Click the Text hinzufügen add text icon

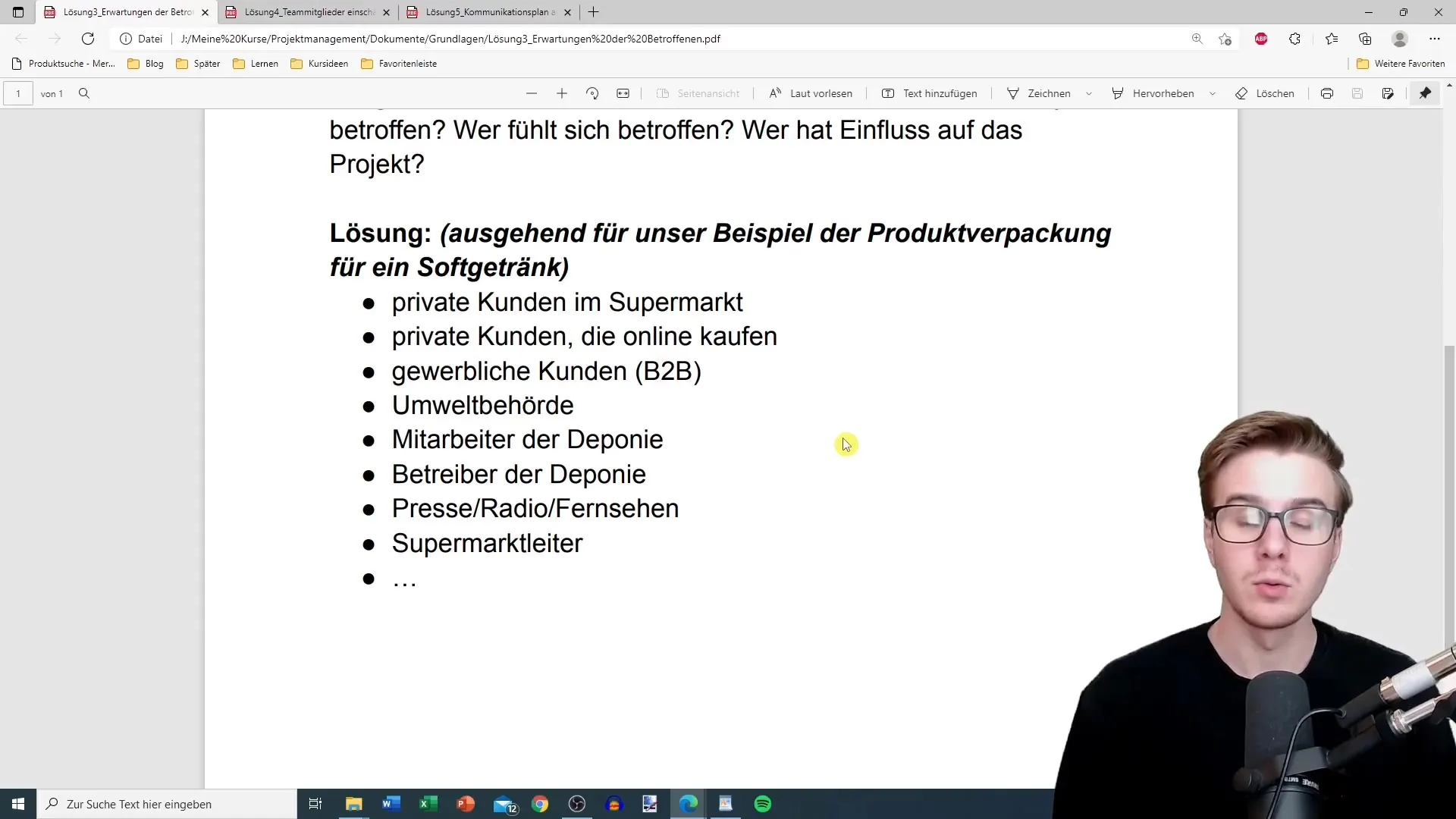point(887,93)
